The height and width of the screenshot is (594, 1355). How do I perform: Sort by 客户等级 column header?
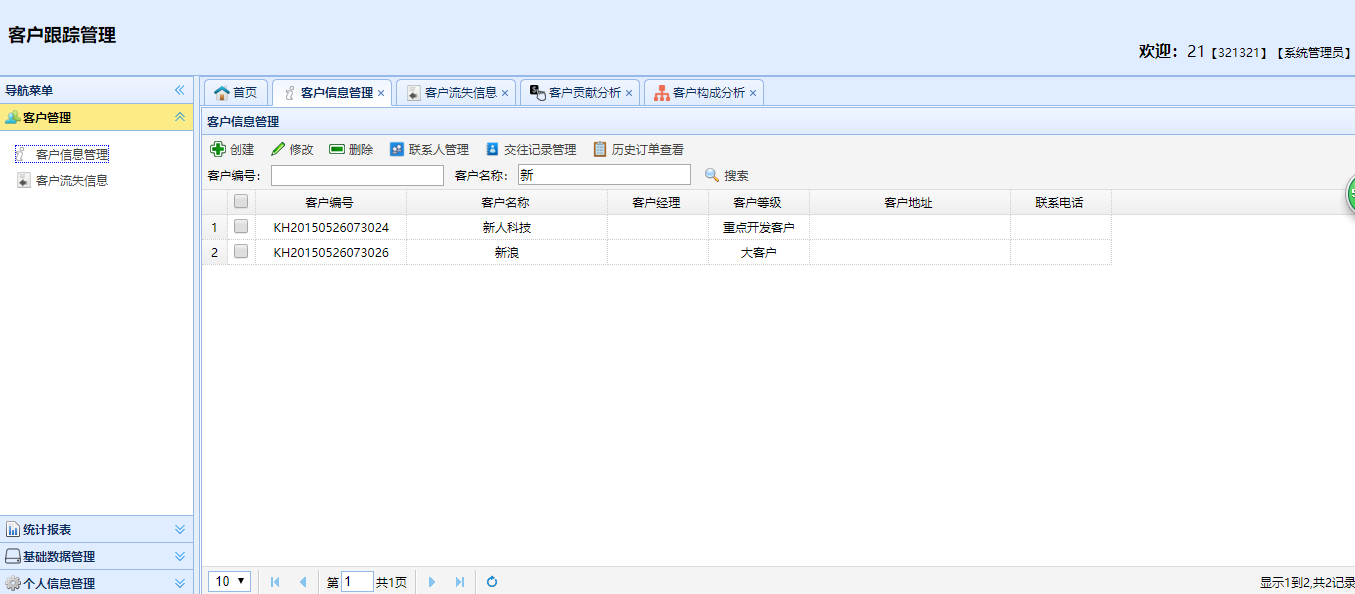click(758, 202)
